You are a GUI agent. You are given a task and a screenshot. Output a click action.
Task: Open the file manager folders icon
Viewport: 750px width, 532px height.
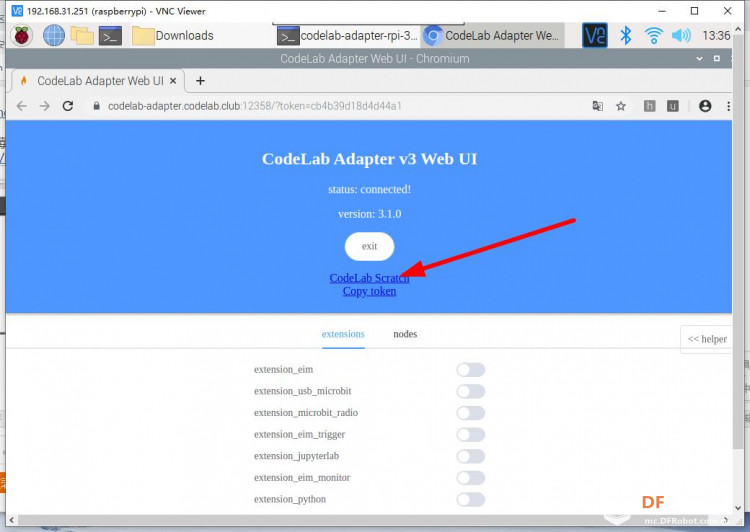point(82,35)
